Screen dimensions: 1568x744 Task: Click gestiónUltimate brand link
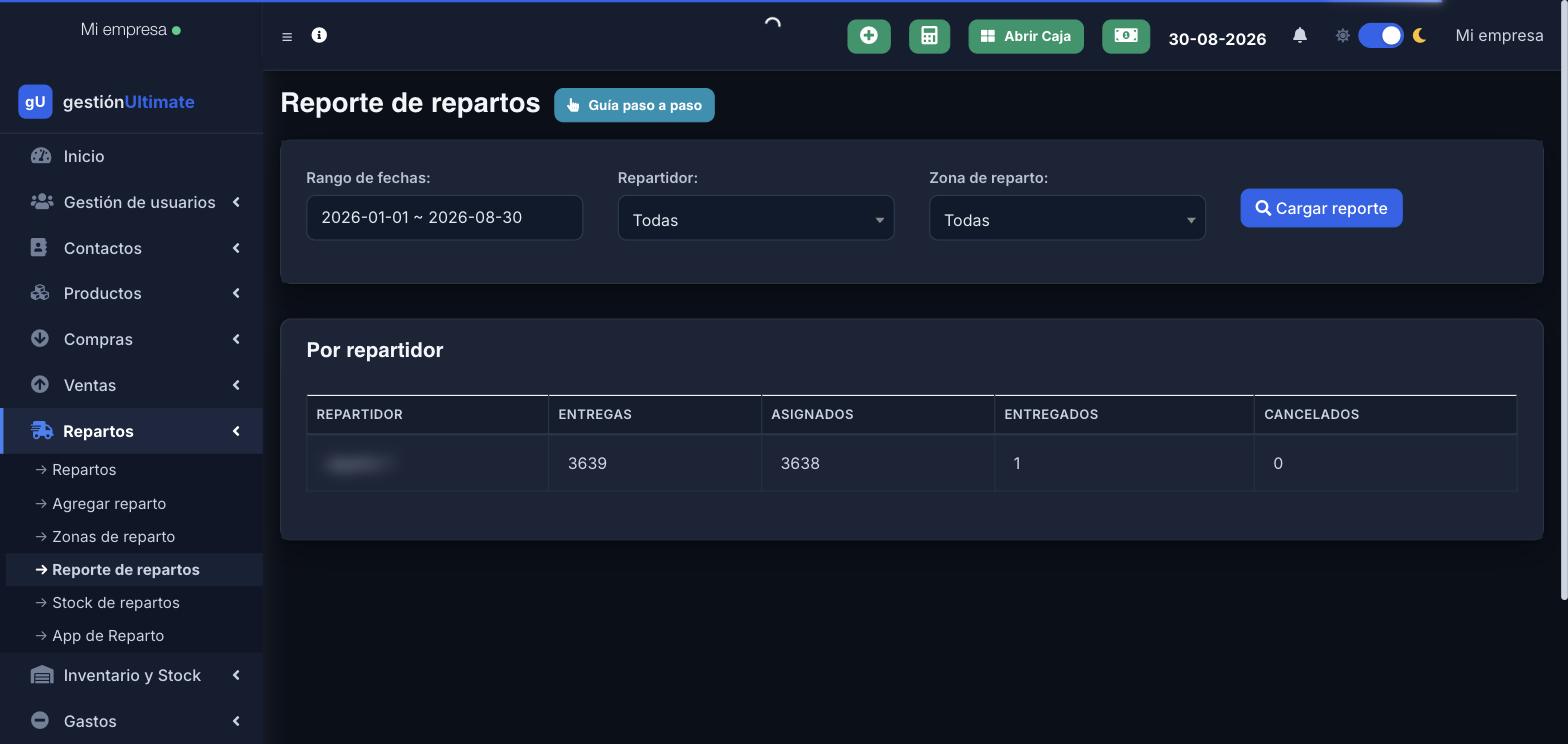coord(128,101)
